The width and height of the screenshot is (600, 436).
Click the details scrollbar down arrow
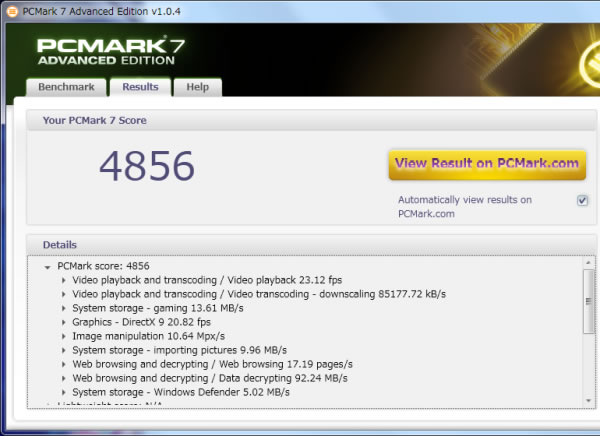coord(589,401)
